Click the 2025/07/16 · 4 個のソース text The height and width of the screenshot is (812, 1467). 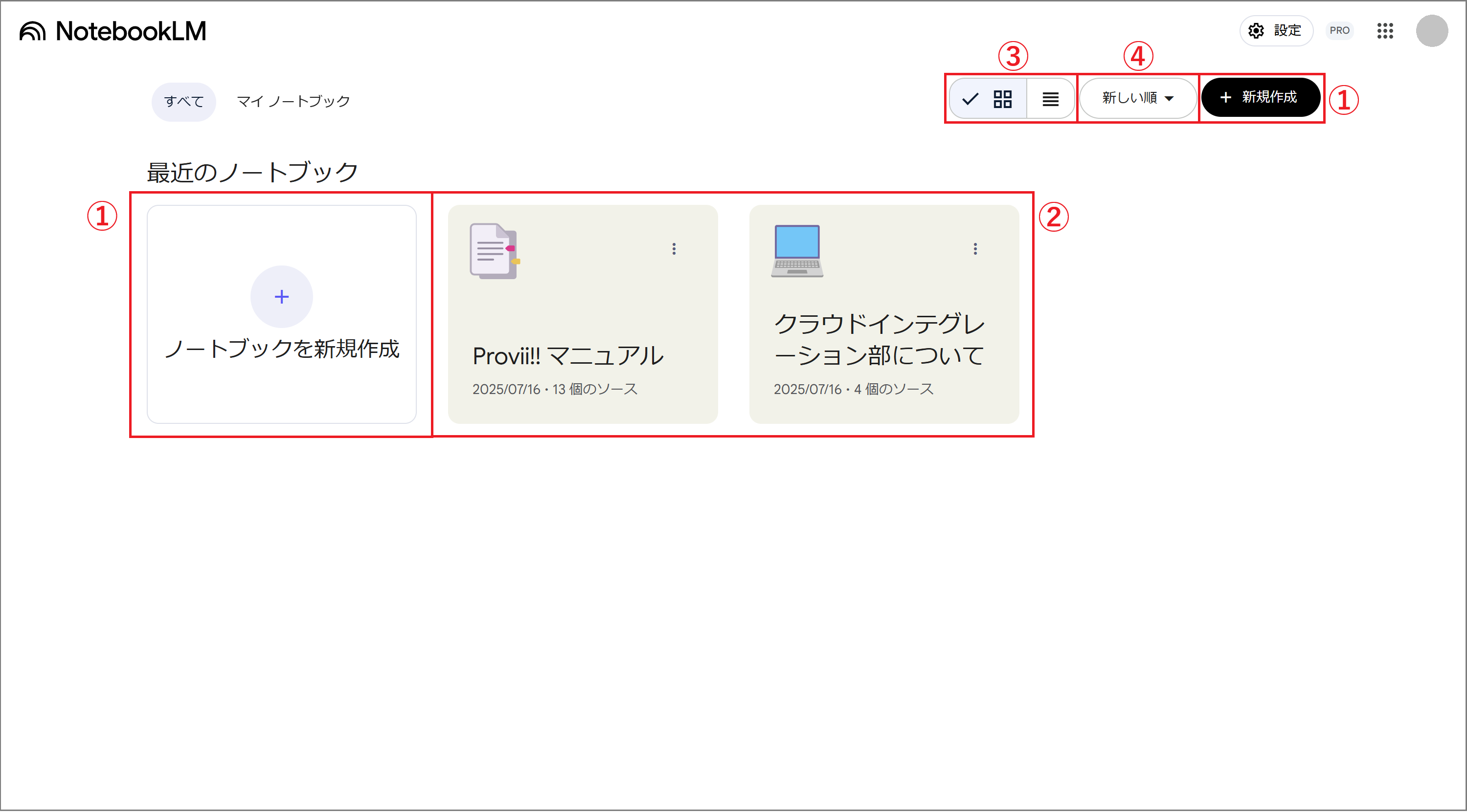pyautogui.click(x=853, y=389)
